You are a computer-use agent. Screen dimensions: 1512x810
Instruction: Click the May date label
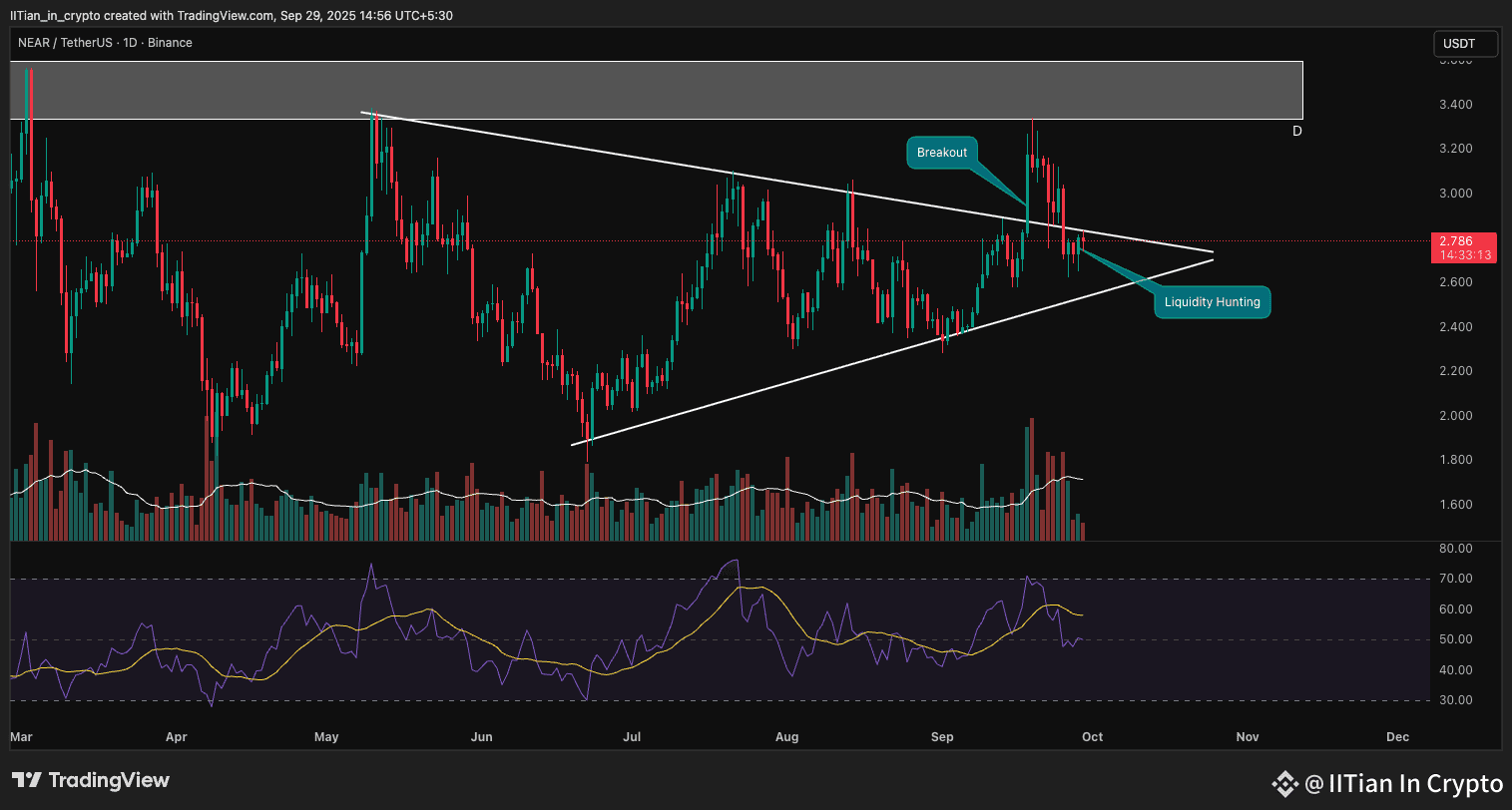click(x=326, y=737)
